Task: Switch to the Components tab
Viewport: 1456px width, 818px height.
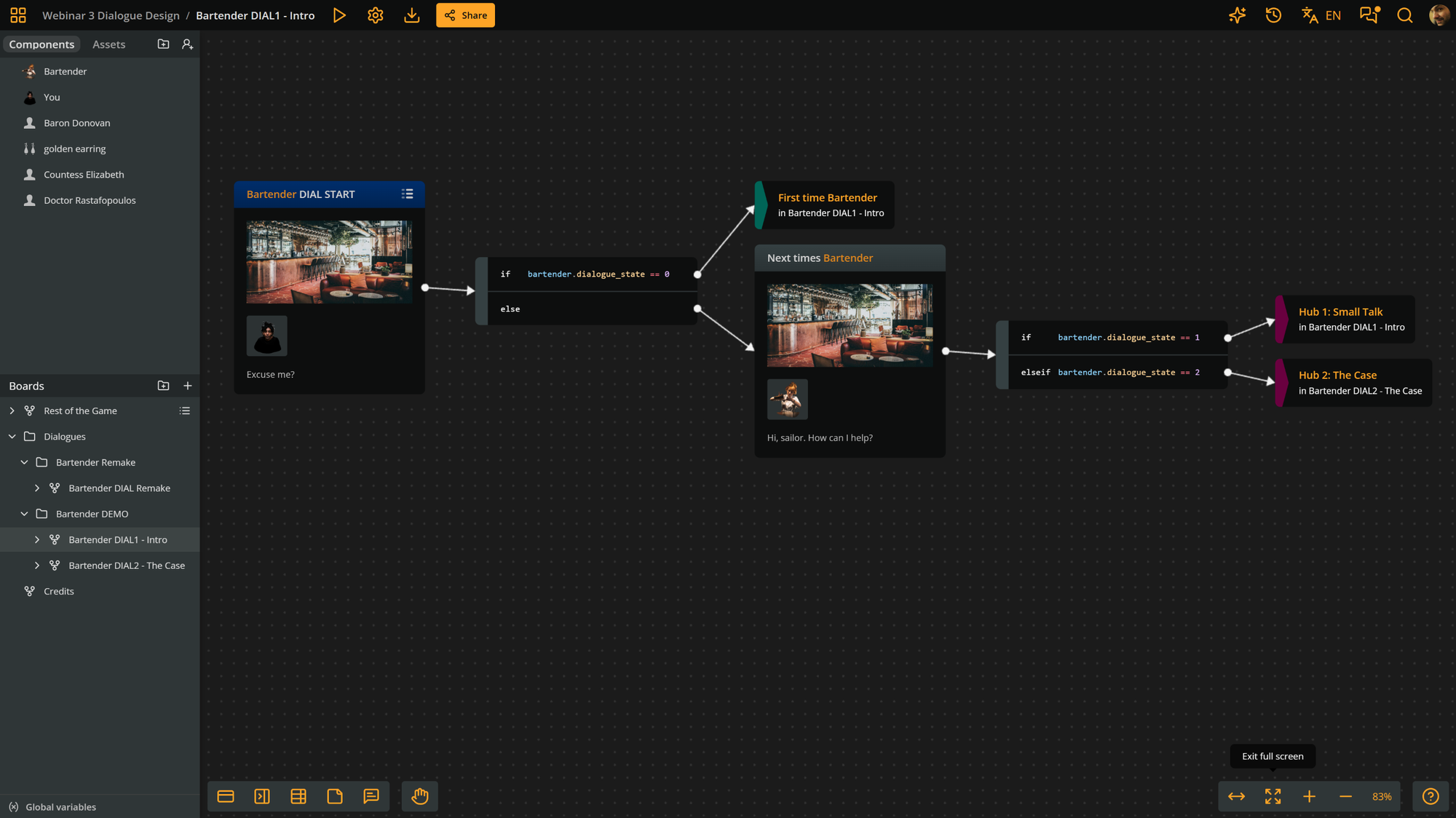Action: click(41, 44)
